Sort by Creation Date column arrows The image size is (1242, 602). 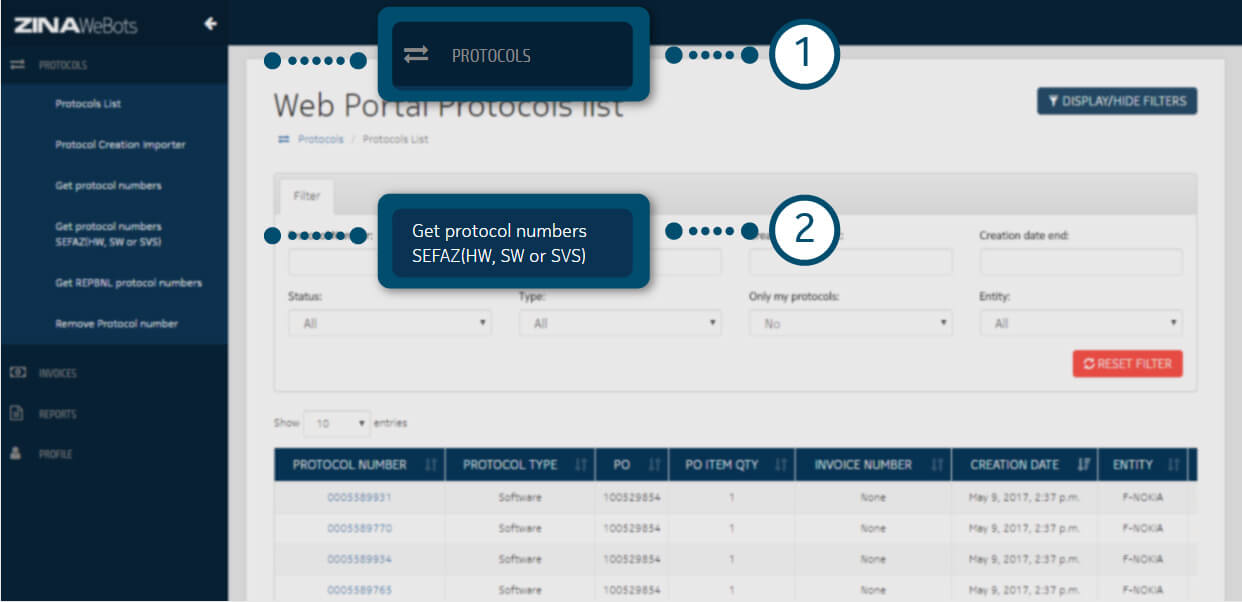click(1084, 465)
